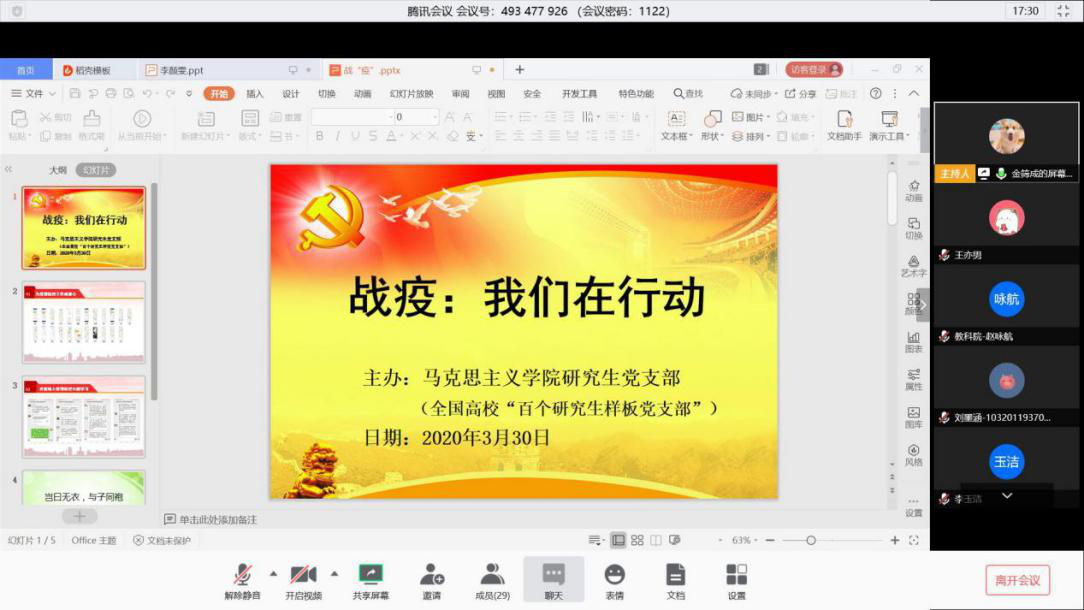
Task: Open the 聊天 chat panel
Action: [554, 580]
